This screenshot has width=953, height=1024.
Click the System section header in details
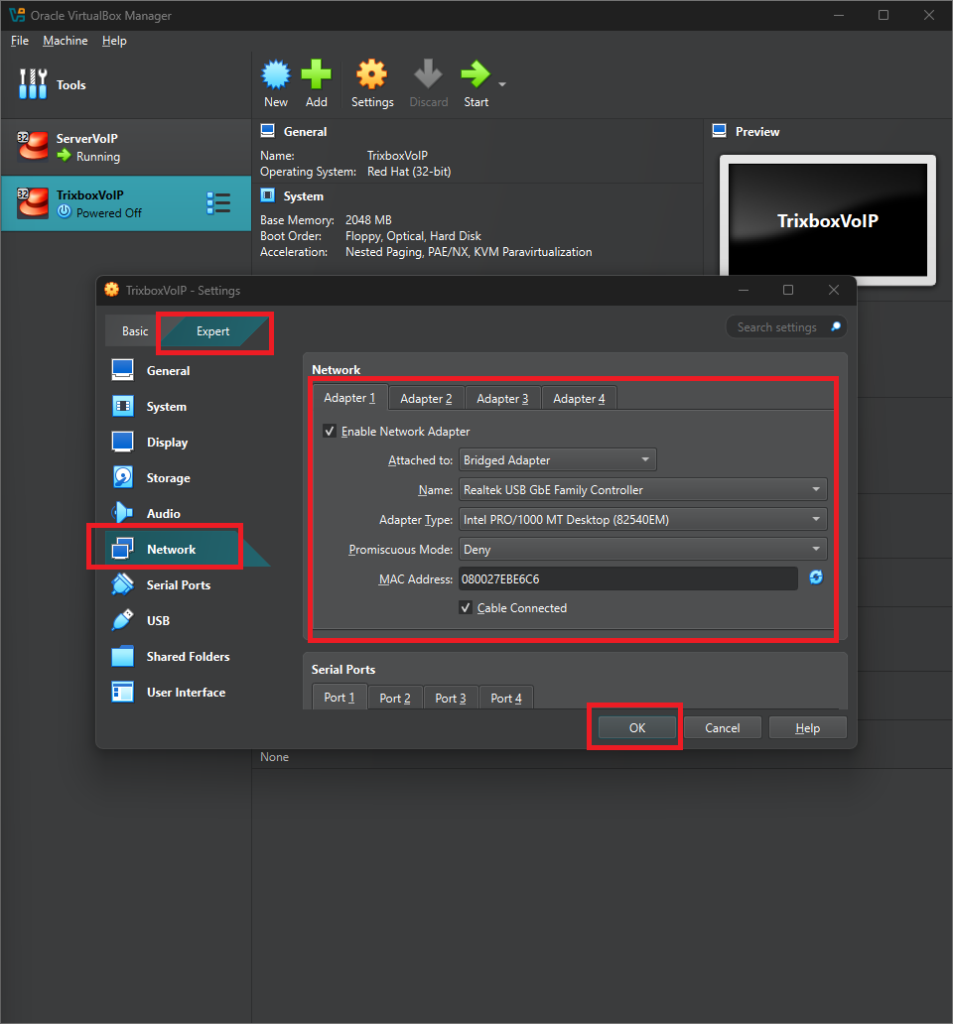coord(303,196)
